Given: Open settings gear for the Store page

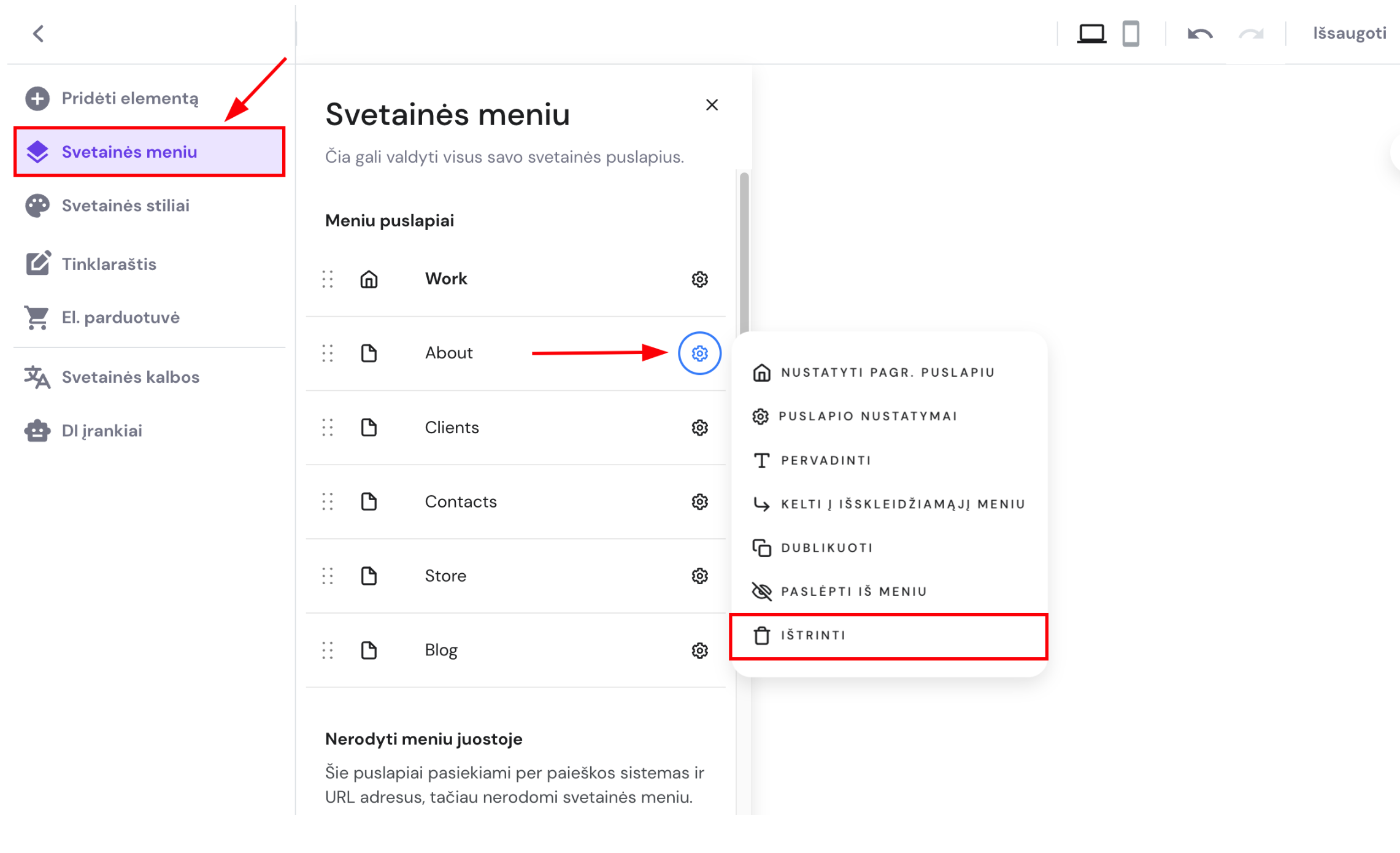Looking at the screenshot, I should coord(699,576).
